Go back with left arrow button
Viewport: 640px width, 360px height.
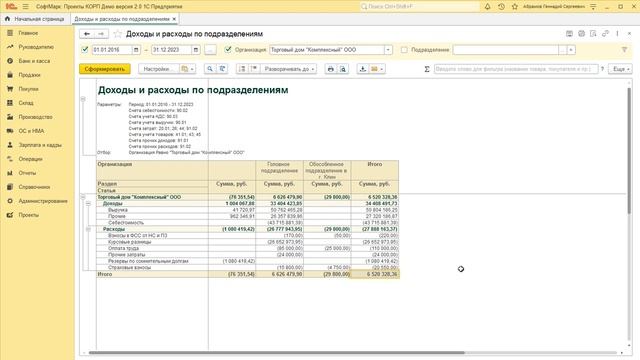(x=87, y=34)
